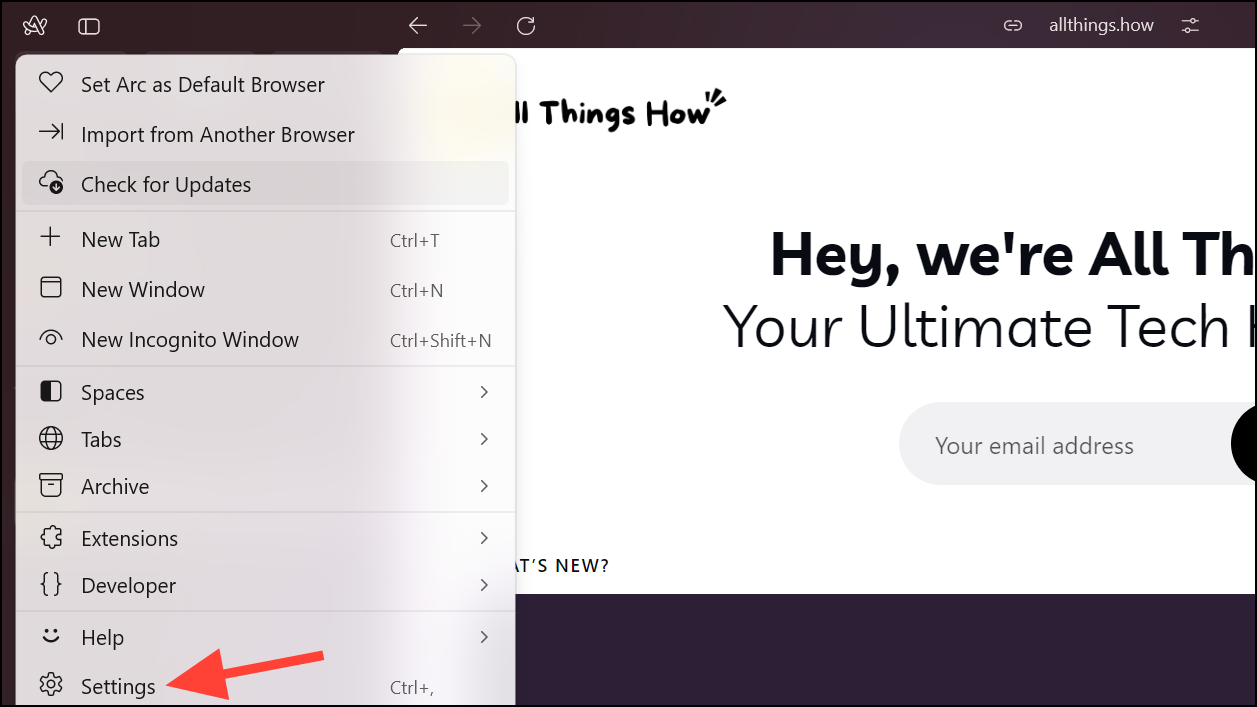Open the Arc logo menu
1257x707 pixels.
35,25
